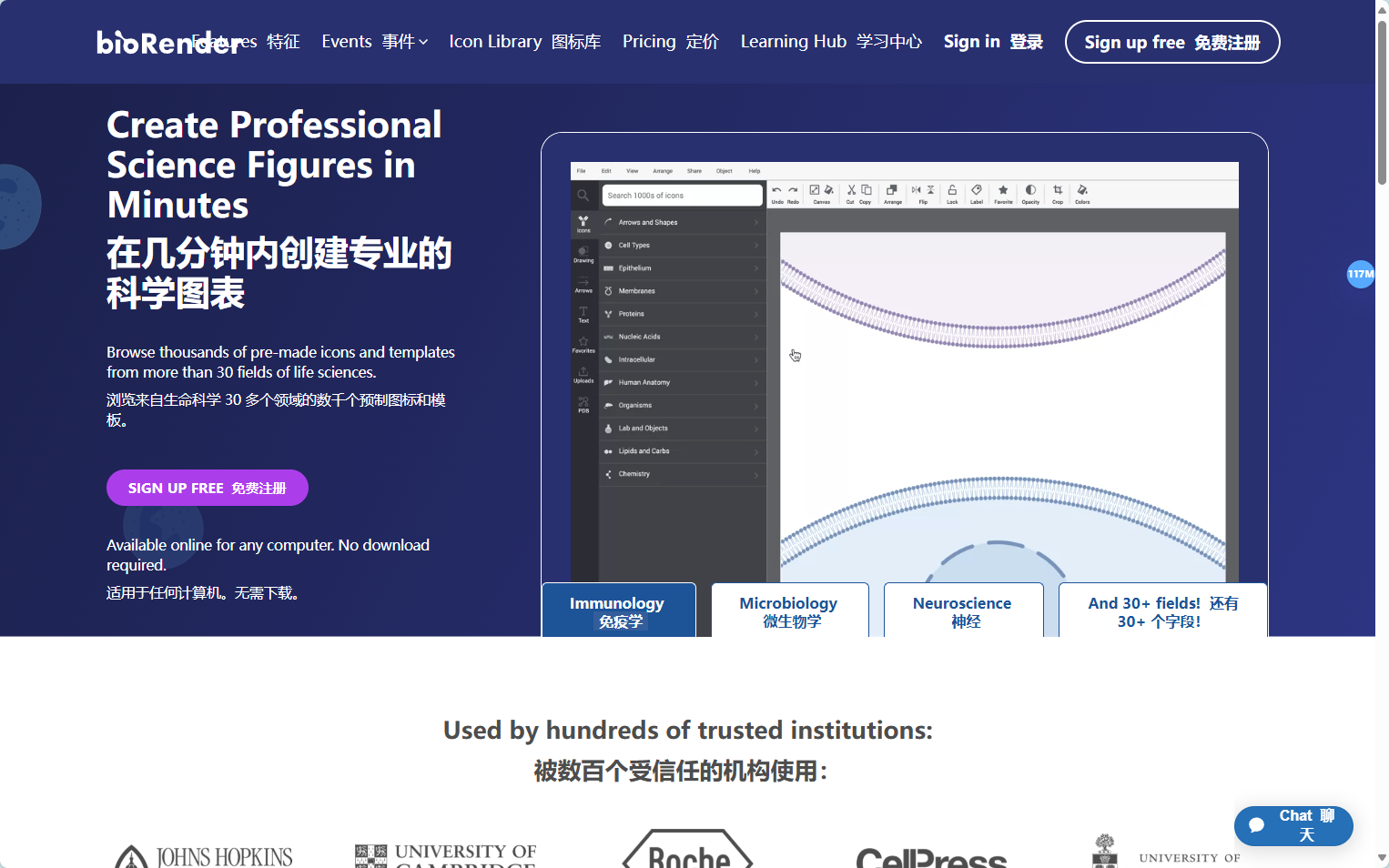The width and height of the screenshot is (1389, 868).
Task: Click the Johns Hopkins logo
Action: 204,854
